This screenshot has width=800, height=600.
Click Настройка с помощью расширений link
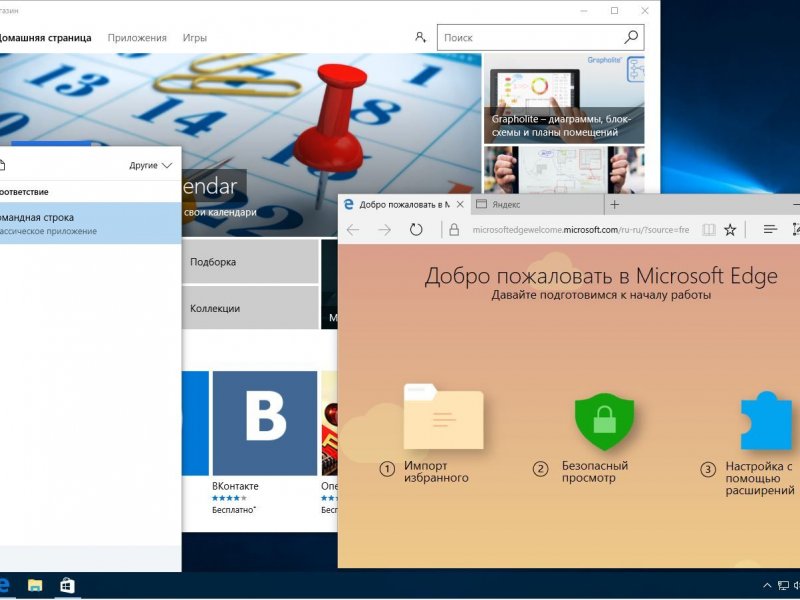(x=760, y=478)
